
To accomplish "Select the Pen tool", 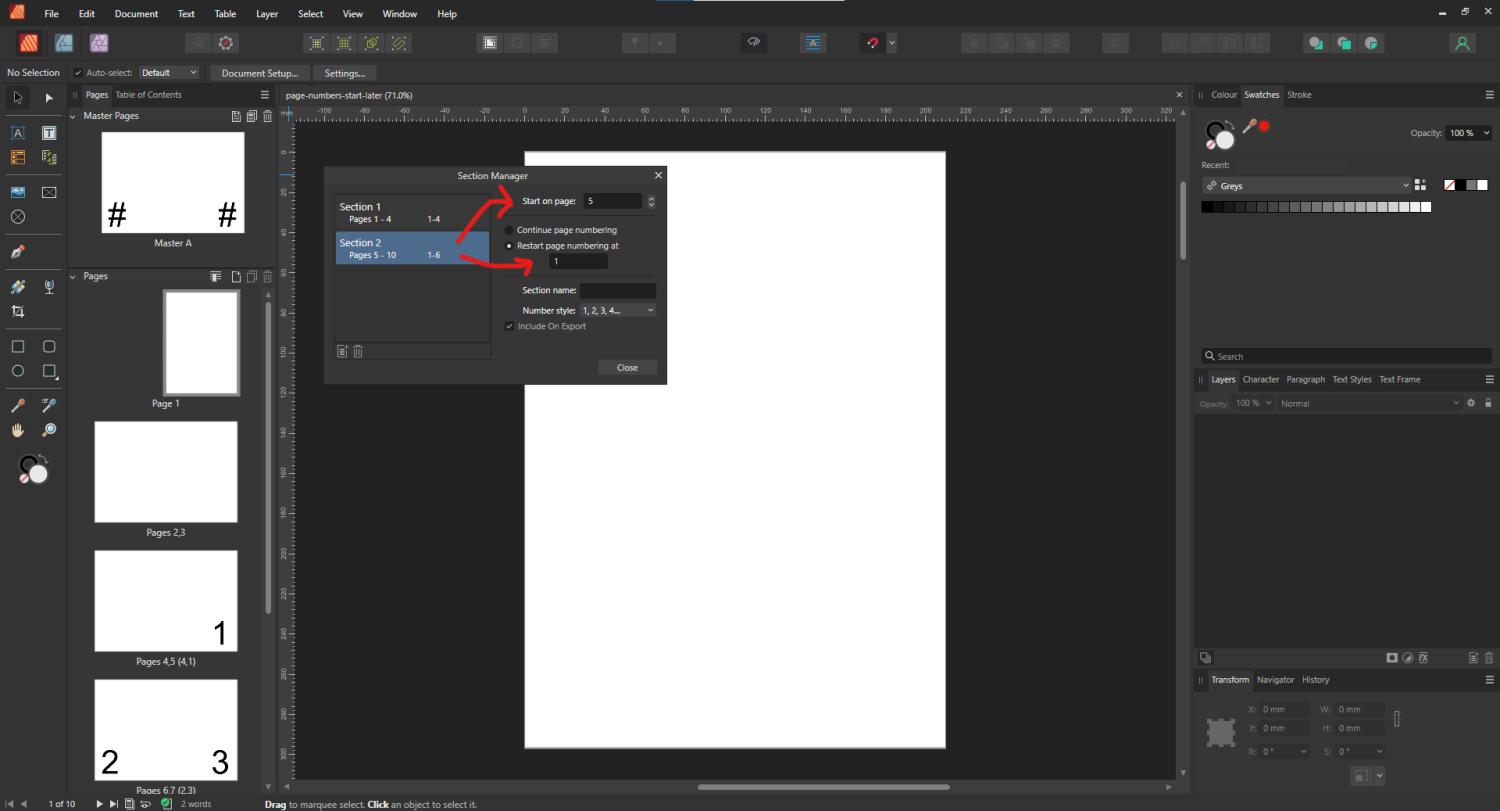I will click(17, 252).
